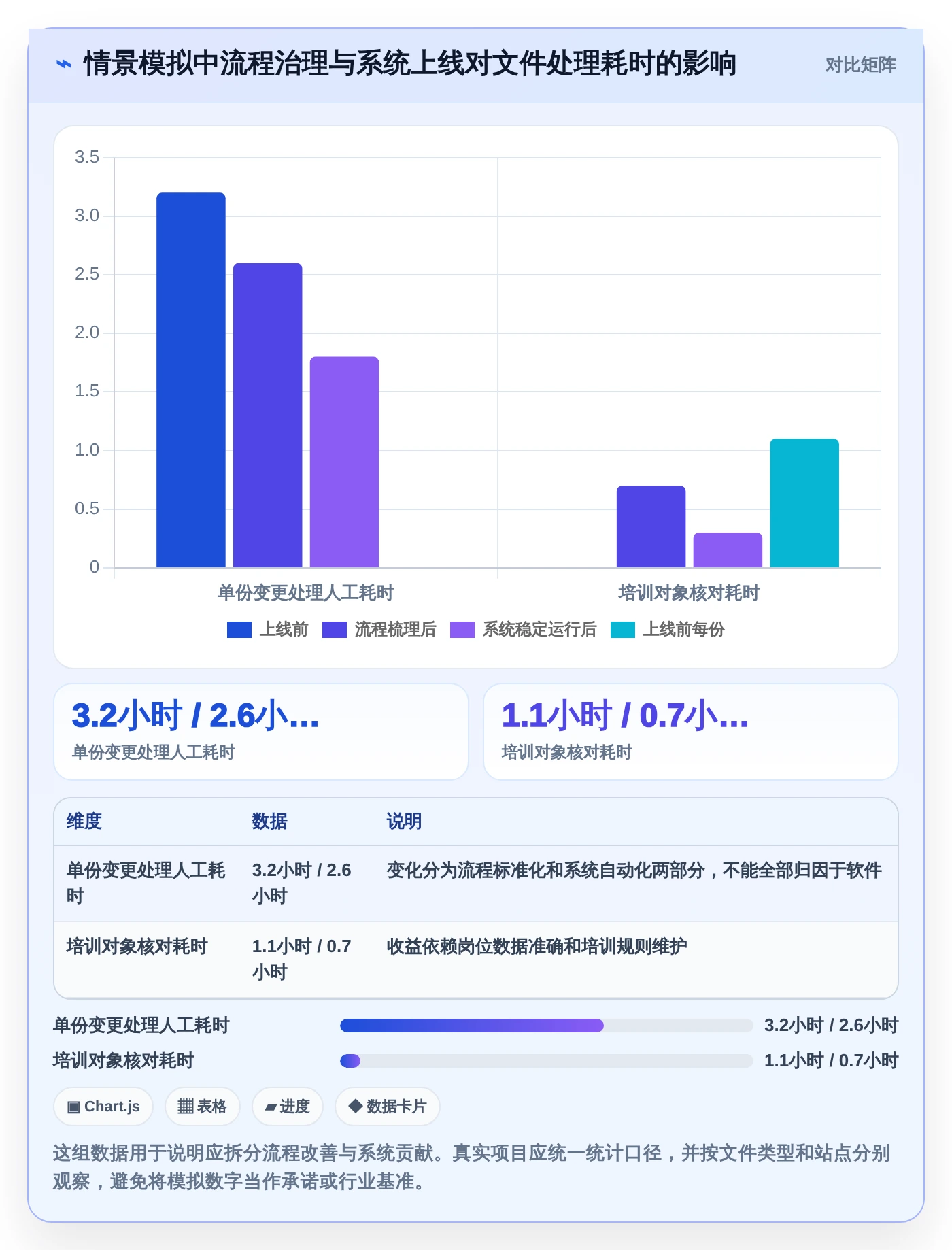
Task: Click the small 0.3 purple bar
Action: pos(728,550)
